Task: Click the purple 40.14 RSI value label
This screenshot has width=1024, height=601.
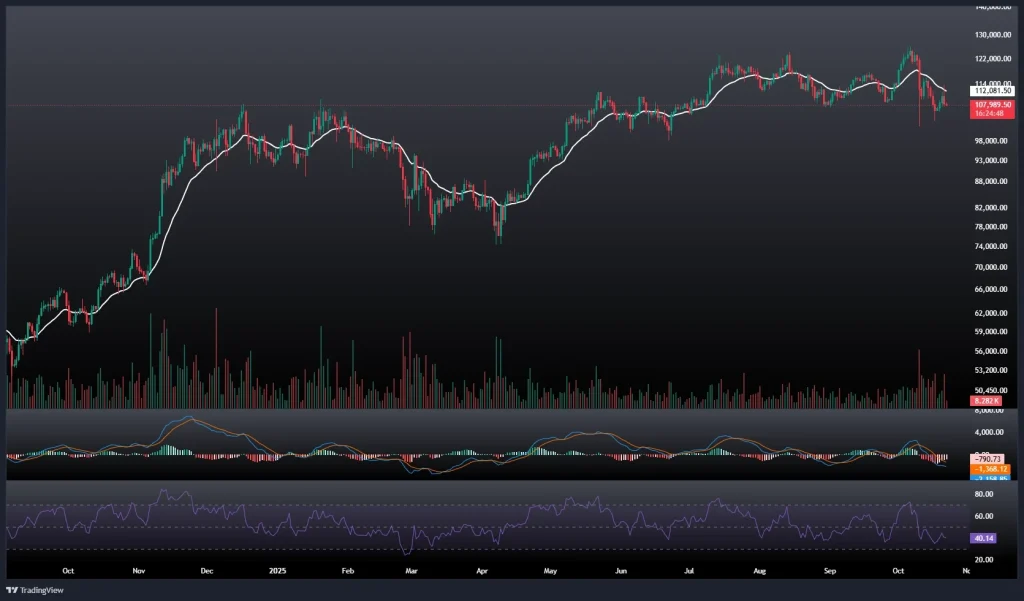Action: (984, 538)
